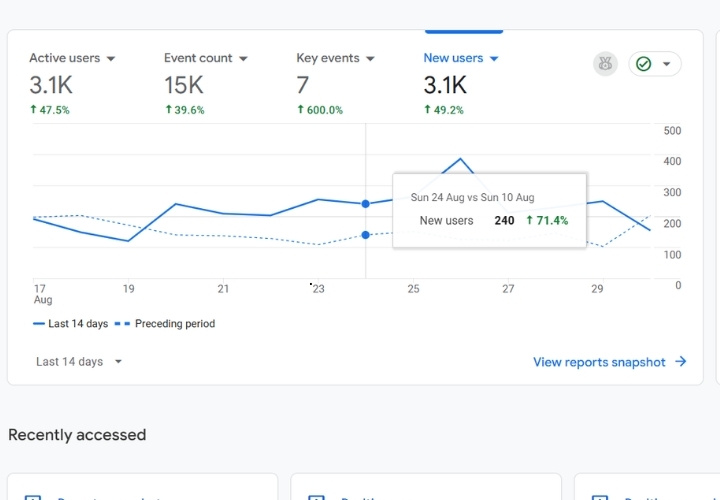
Task: Click the 240 new users tooltip value
Action: click(504, 221)
